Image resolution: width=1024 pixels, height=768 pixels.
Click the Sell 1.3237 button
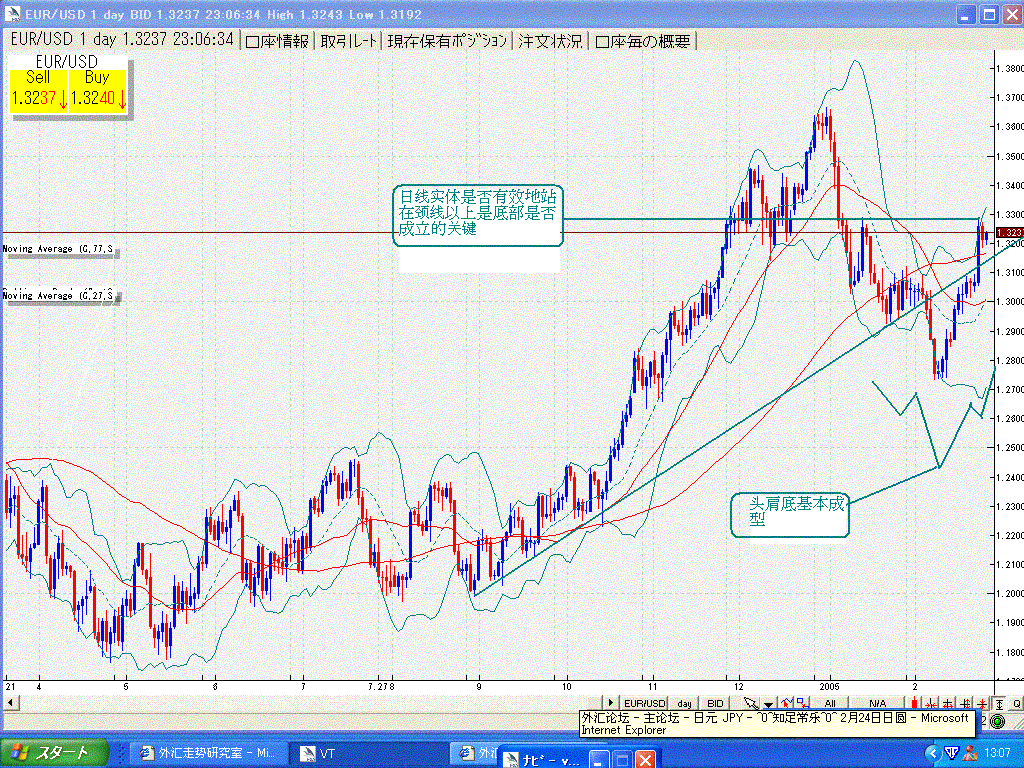coord(38,92)
